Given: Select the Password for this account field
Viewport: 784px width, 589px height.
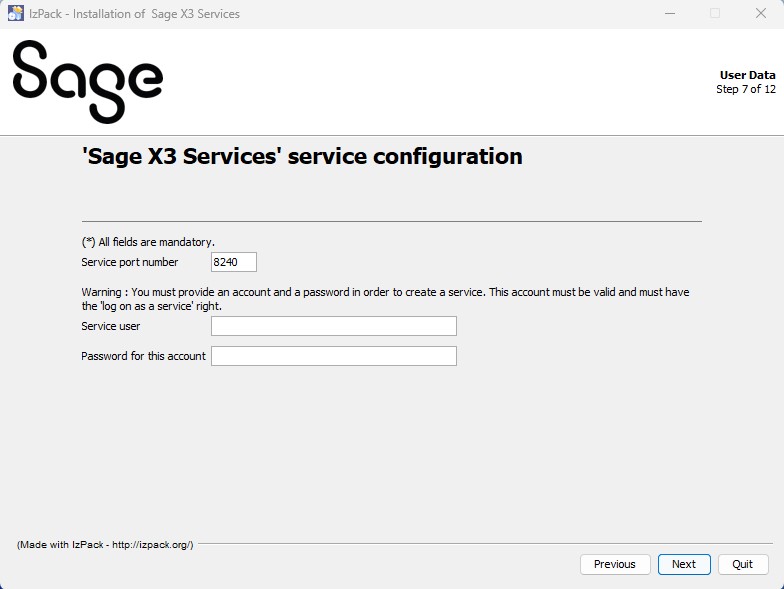Looking at the screenshot, I should pyautogui.click(x=333, y=356).
